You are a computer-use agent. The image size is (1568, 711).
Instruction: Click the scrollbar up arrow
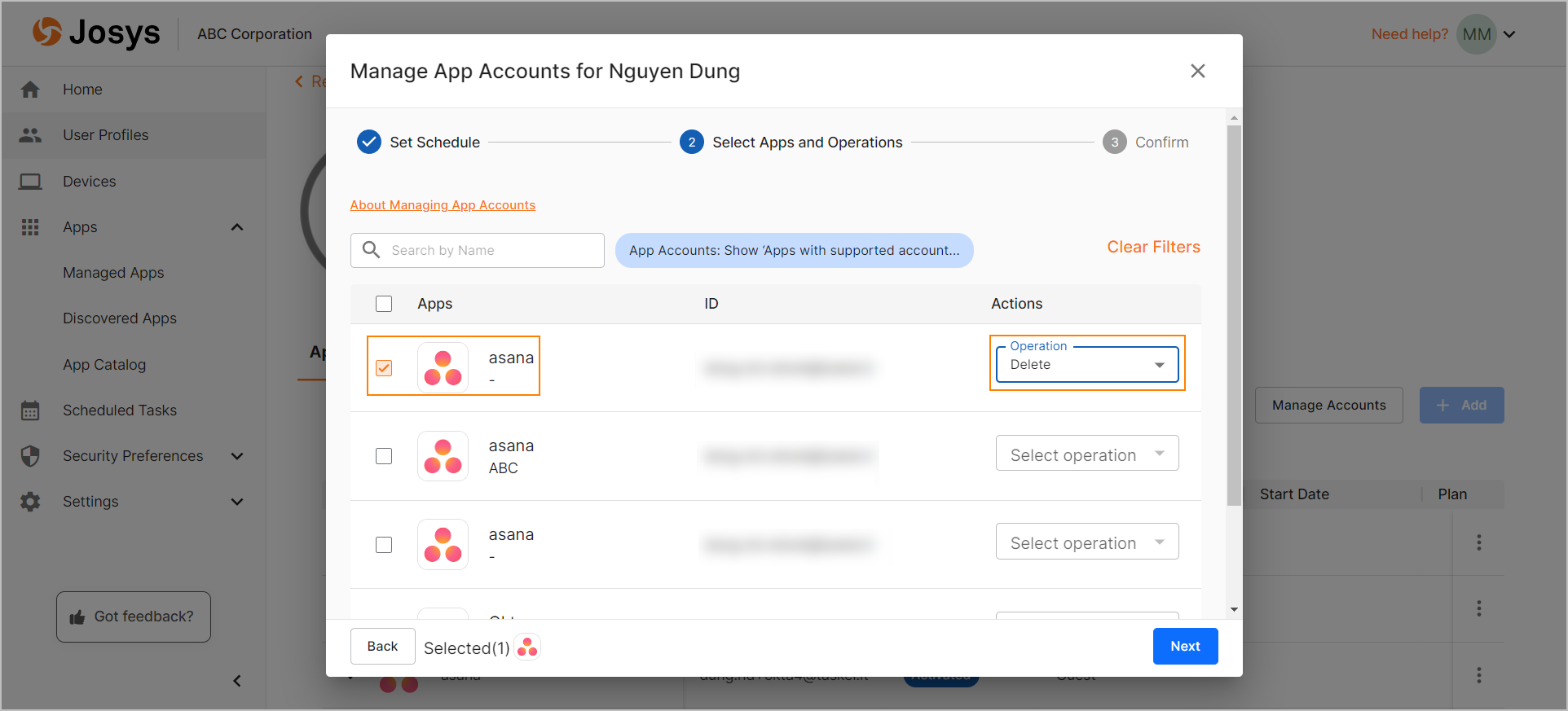tap(1234, 118)
